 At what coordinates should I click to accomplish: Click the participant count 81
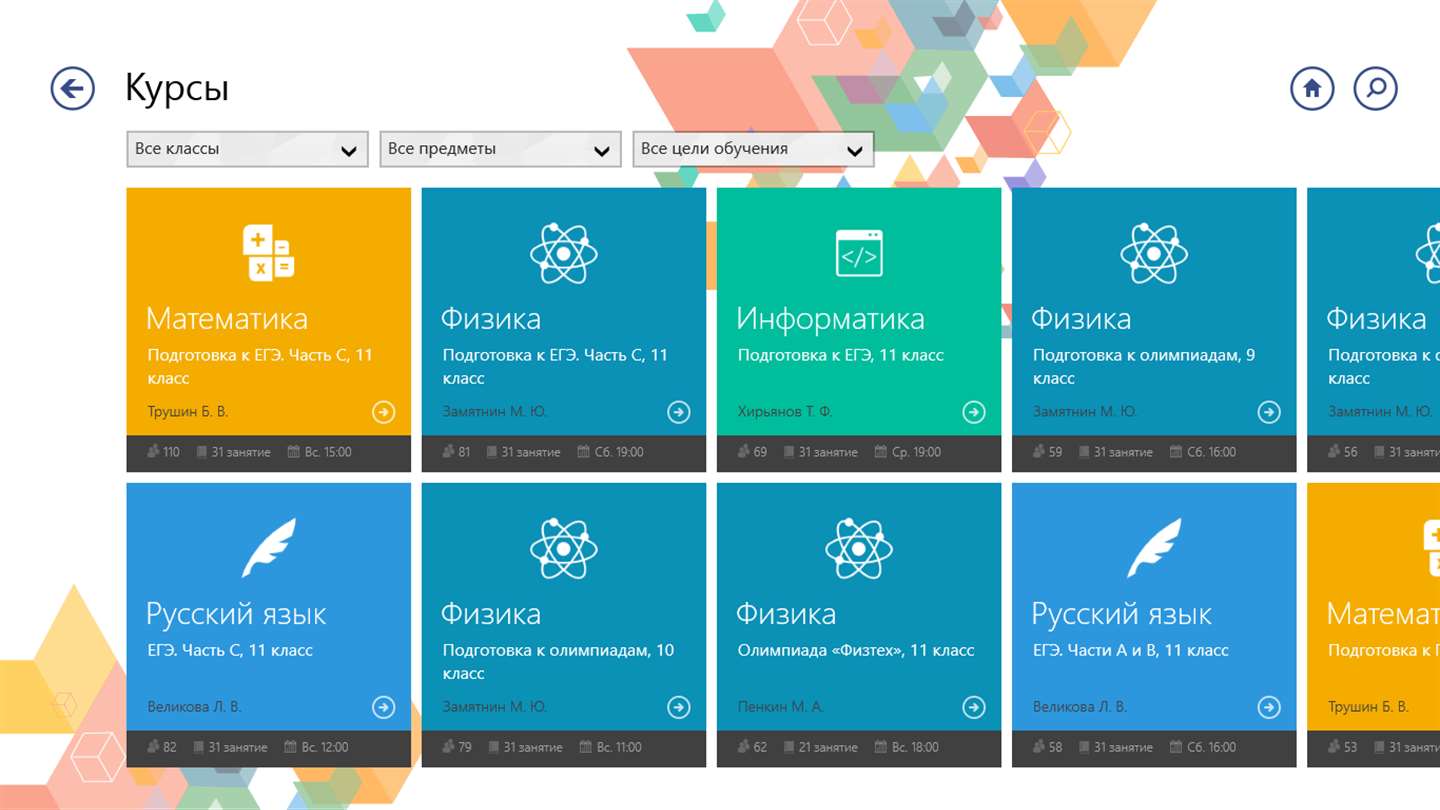(464, 452)
